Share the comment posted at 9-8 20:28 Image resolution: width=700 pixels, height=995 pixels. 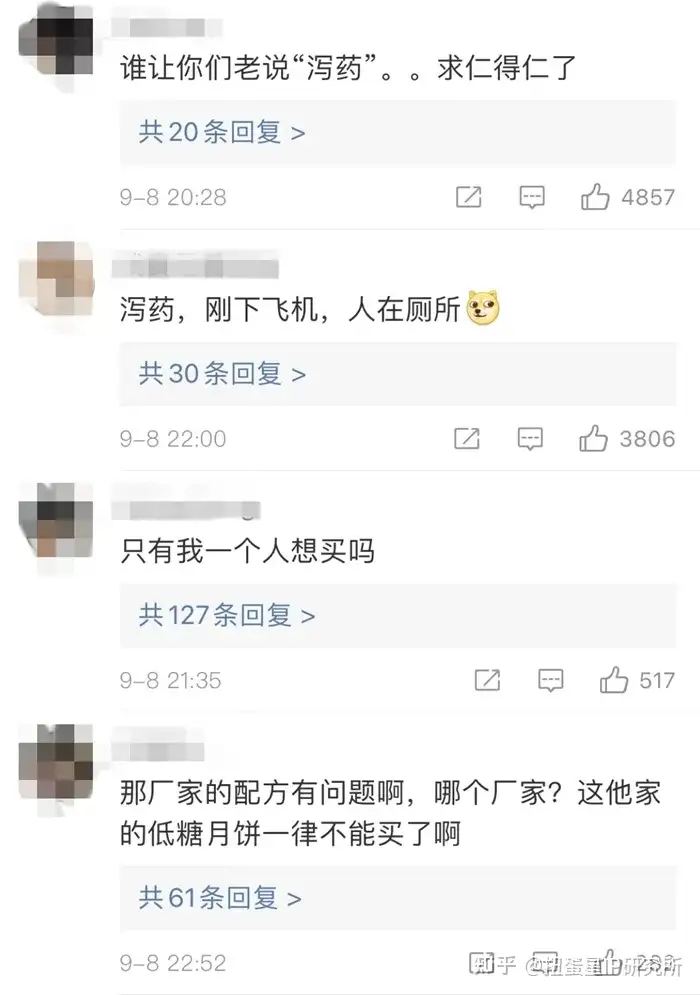468,197
